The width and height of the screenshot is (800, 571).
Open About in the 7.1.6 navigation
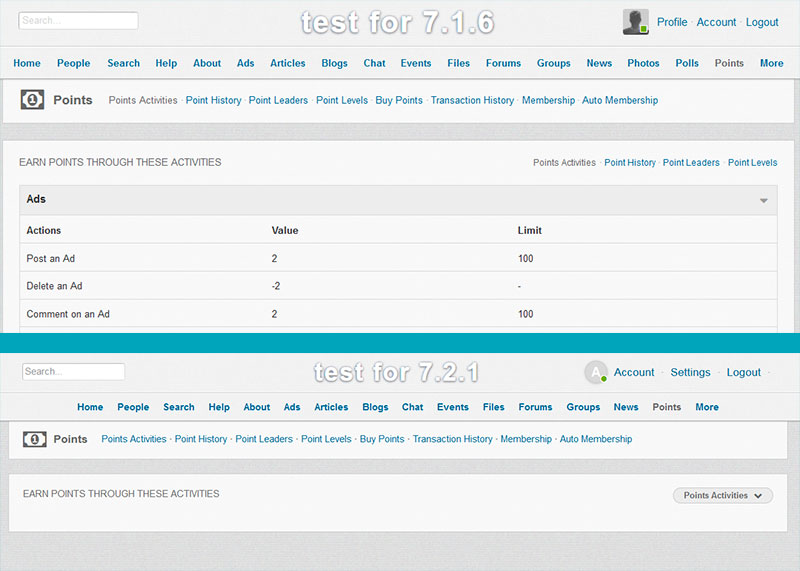(207, 63)
